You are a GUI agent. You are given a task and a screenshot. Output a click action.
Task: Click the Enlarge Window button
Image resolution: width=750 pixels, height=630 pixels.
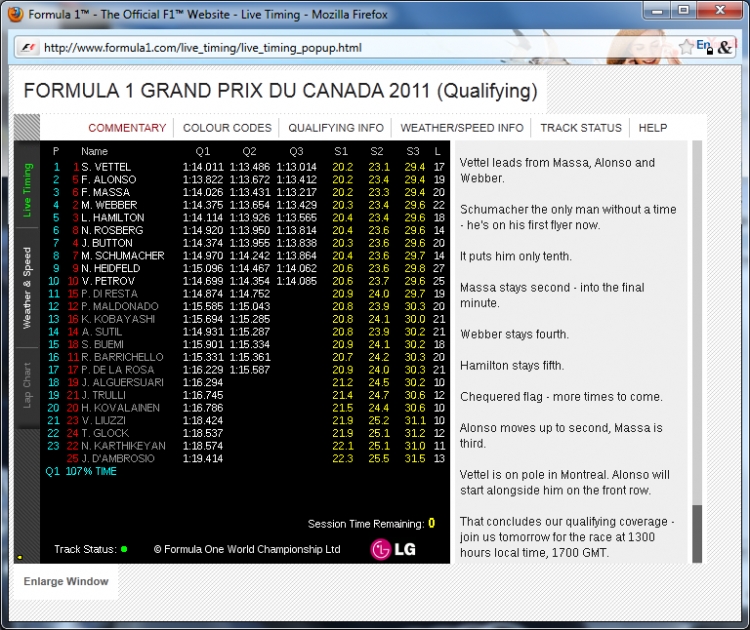(x=66, y=581)
